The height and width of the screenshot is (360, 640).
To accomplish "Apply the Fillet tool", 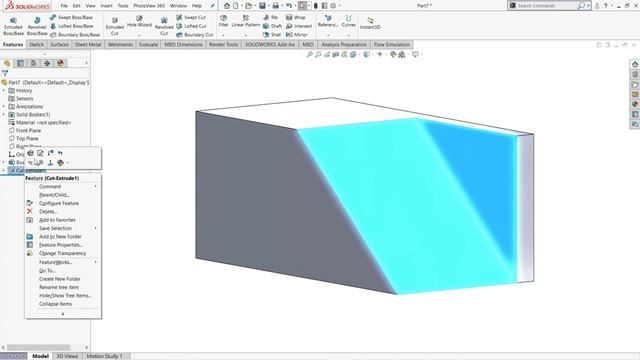I will click(223, 21).
